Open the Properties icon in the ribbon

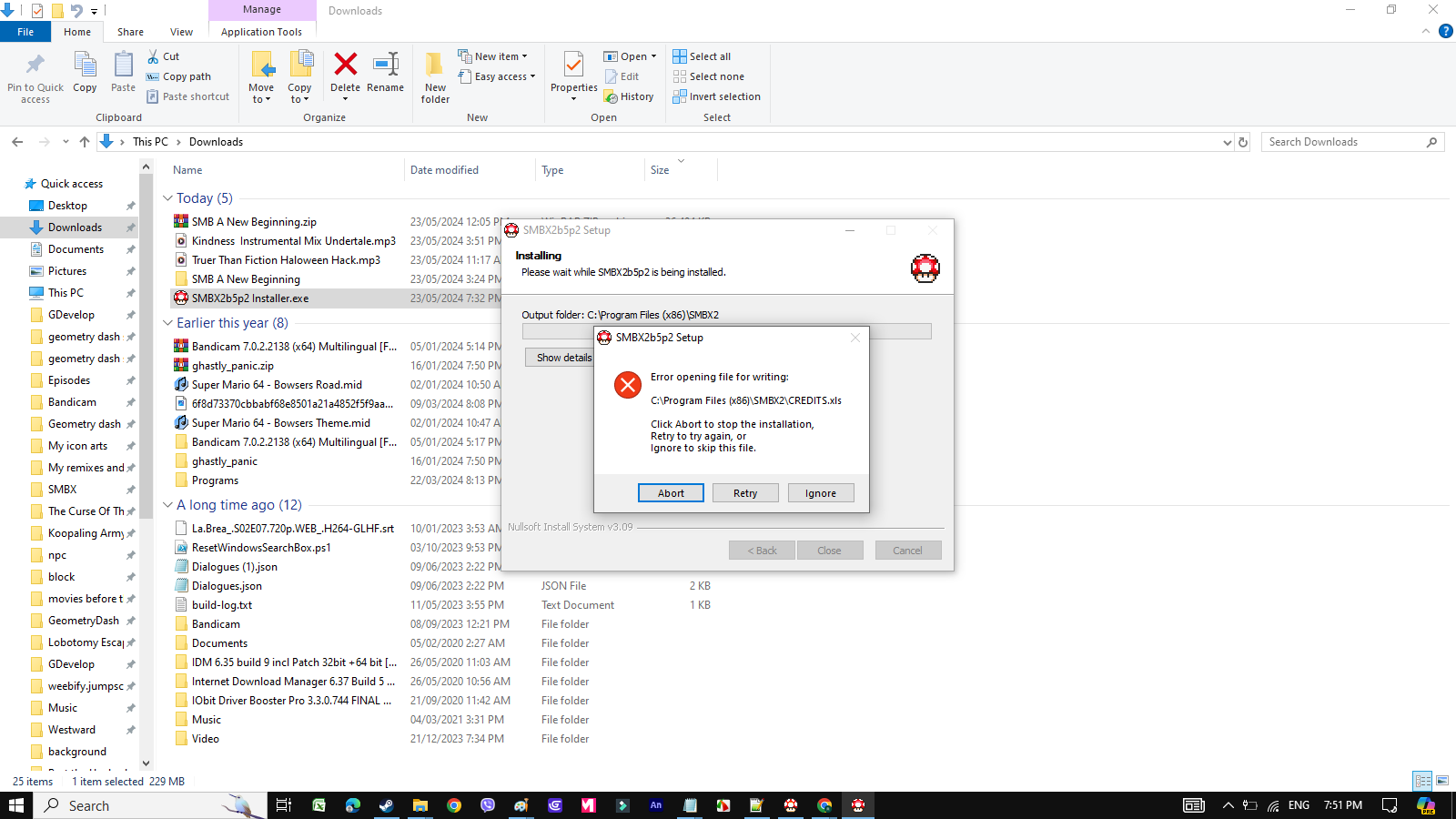573,65
